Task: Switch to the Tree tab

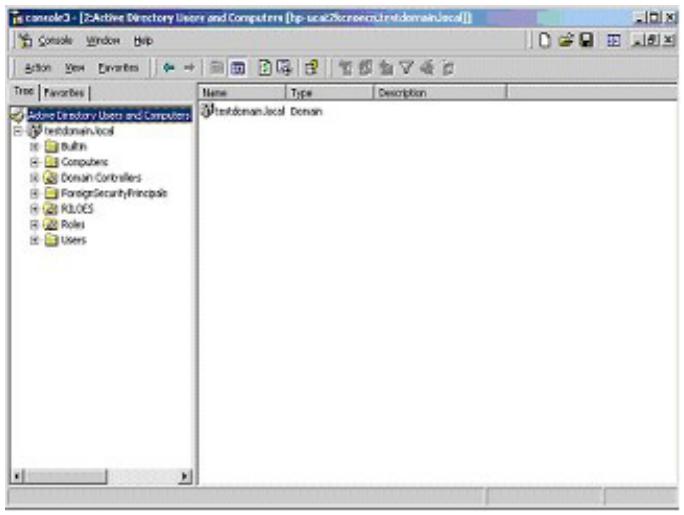Action: point(24,91)
